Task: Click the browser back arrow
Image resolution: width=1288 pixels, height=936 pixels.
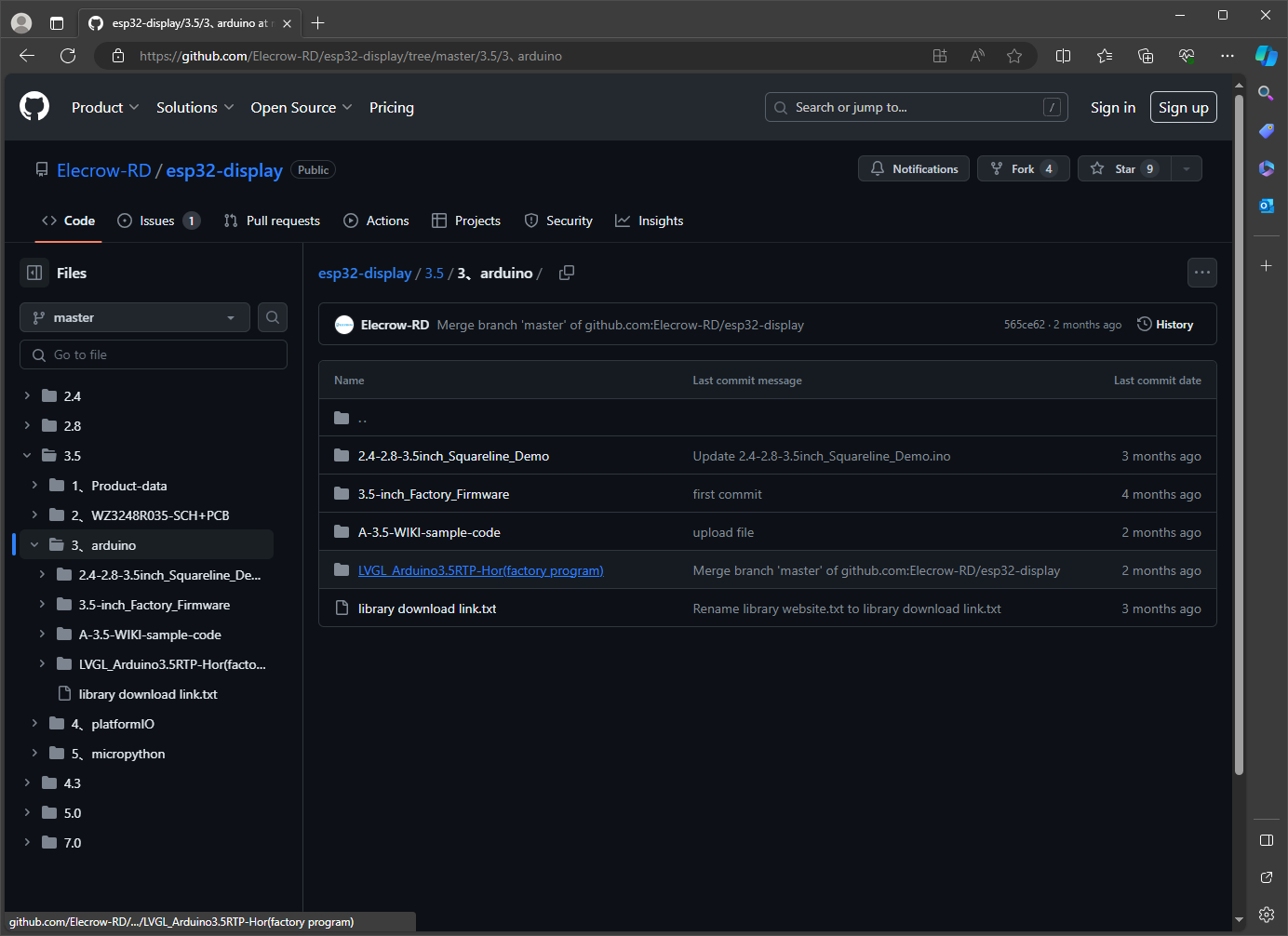Action: click(x=27, y=56)
